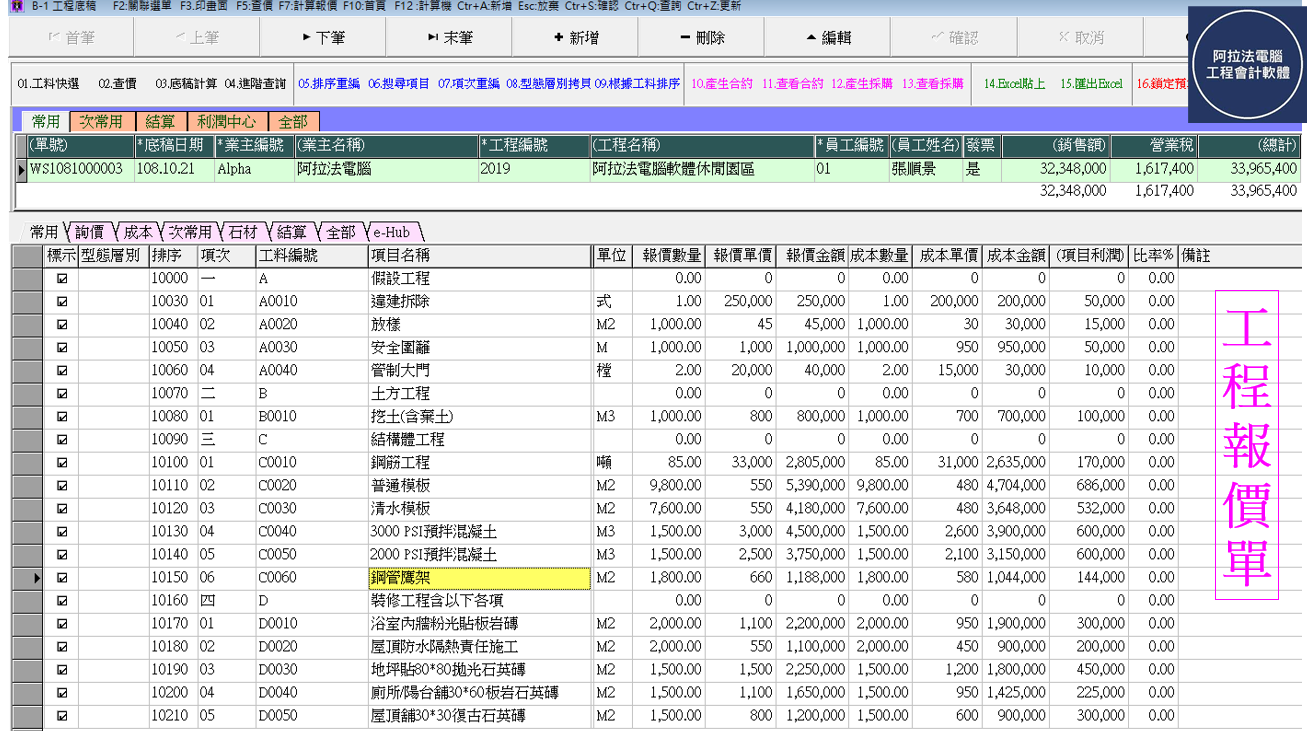This screenshot has height=731, width=1309.
Task: Select upper 全部 tab
Action: [292, 121]
